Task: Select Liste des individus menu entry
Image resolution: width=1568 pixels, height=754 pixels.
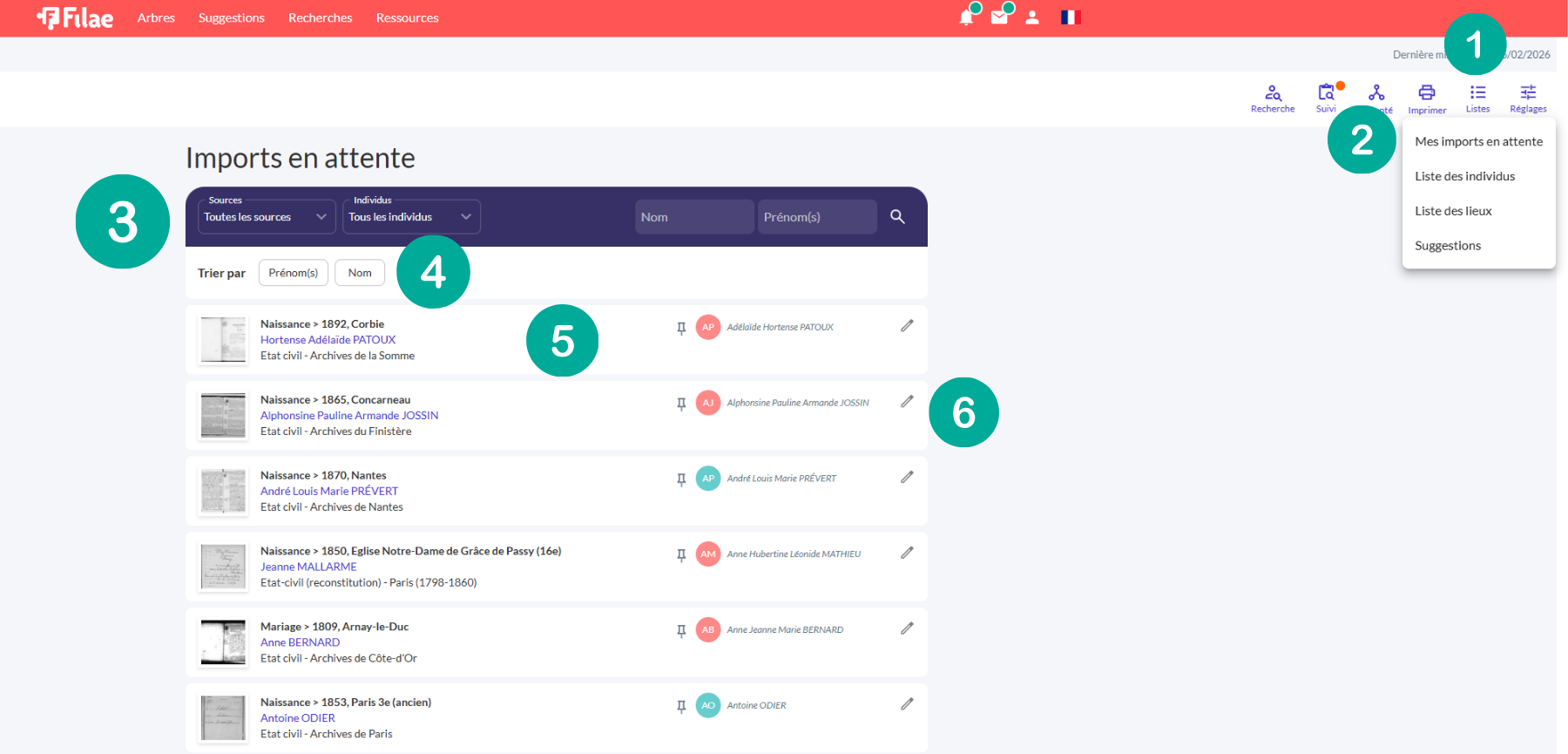Action: [x=1464, y=176]
